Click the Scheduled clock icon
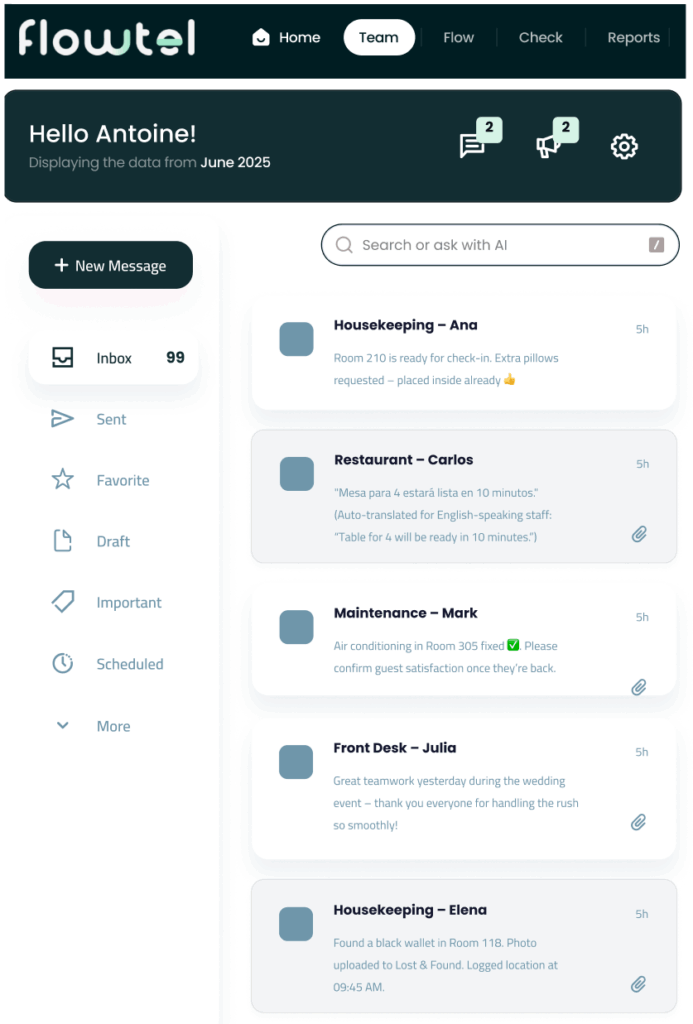This screenshot has width=693, height=1024. 63,664
